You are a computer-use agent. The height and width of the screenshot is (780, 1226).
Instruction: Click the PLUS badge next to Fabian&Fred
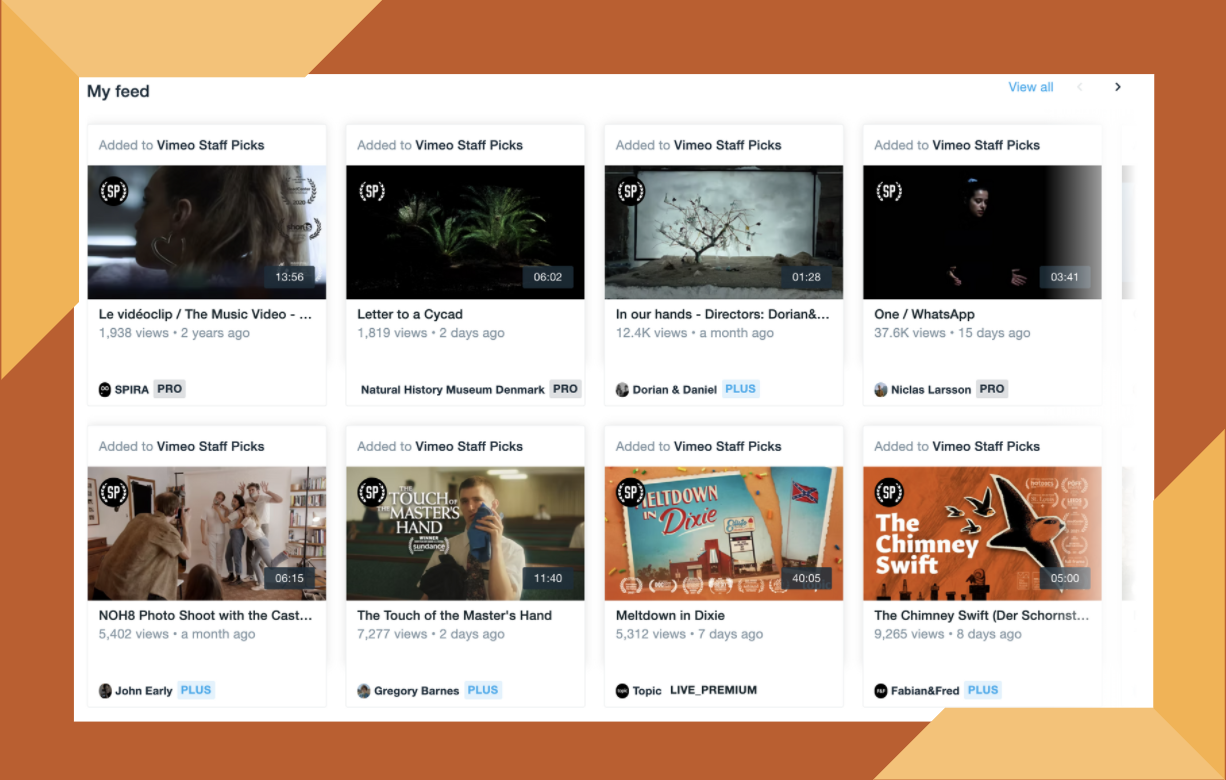tap(983, 690)
